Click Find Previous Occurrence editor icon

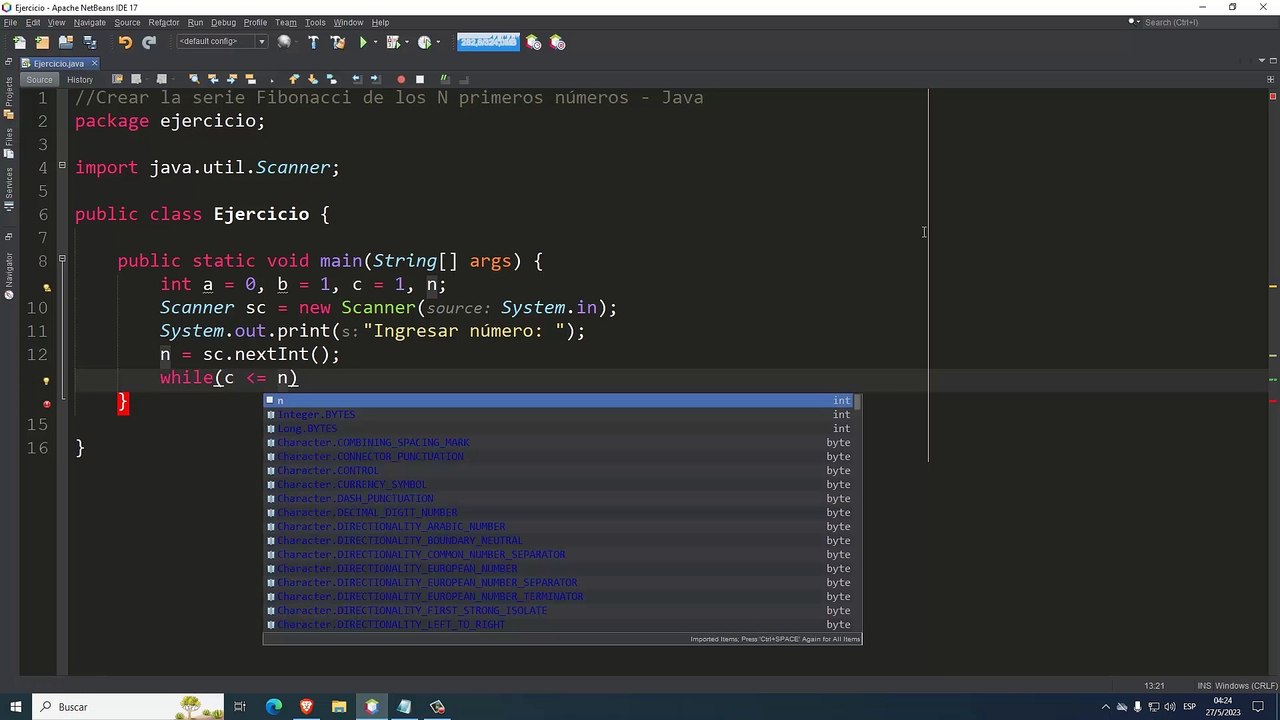pyautogui.click(x=213, y=79)
